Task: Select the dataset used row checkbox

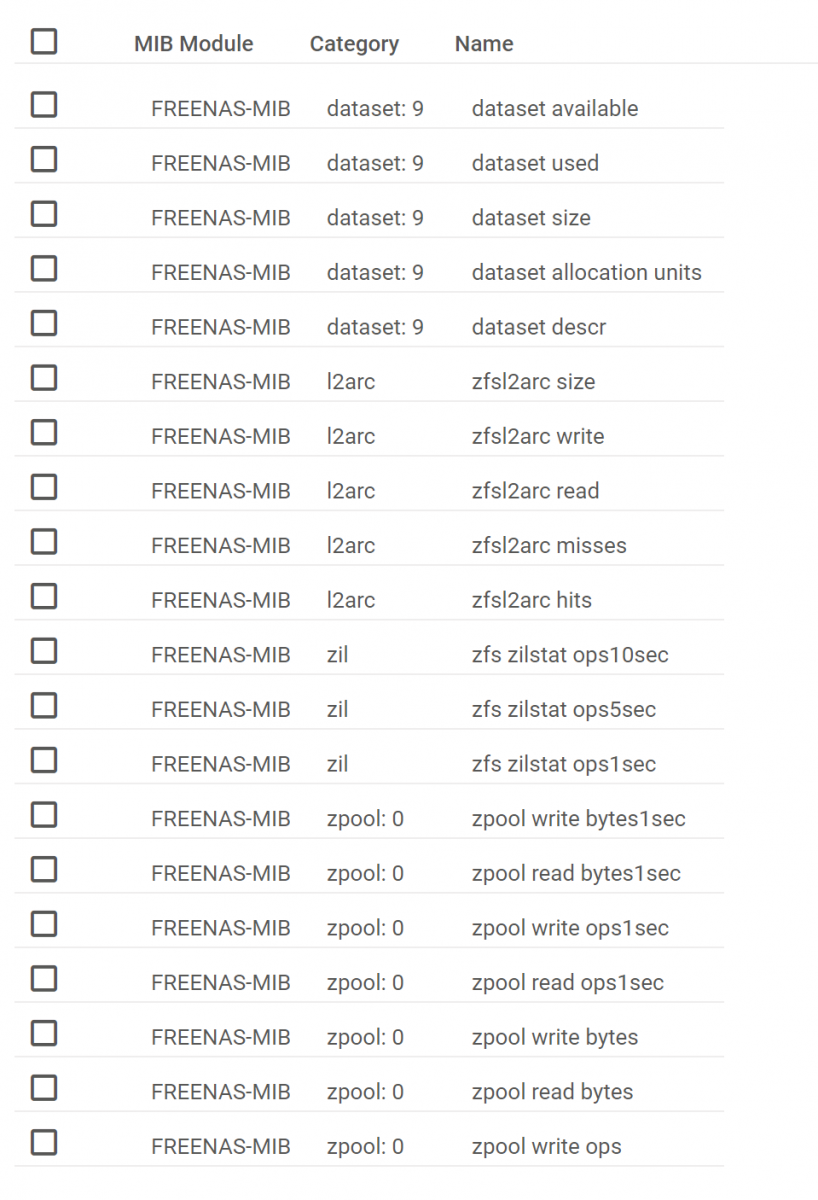Action: pos(44,159)
